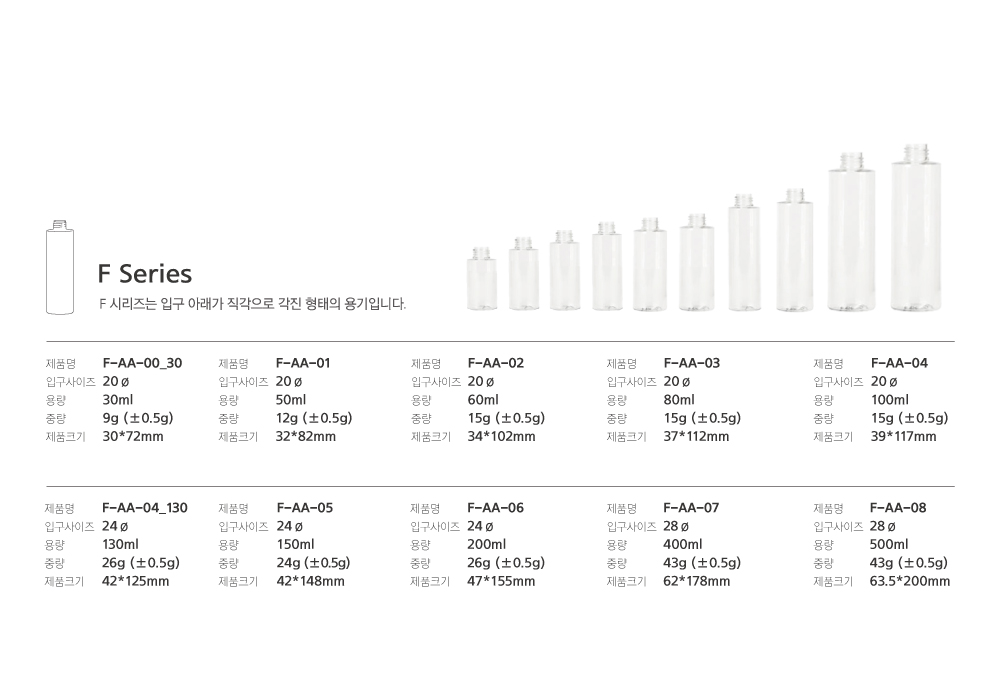
Task: Click the 500ml capacity value
Action: [x=889, y=545]
